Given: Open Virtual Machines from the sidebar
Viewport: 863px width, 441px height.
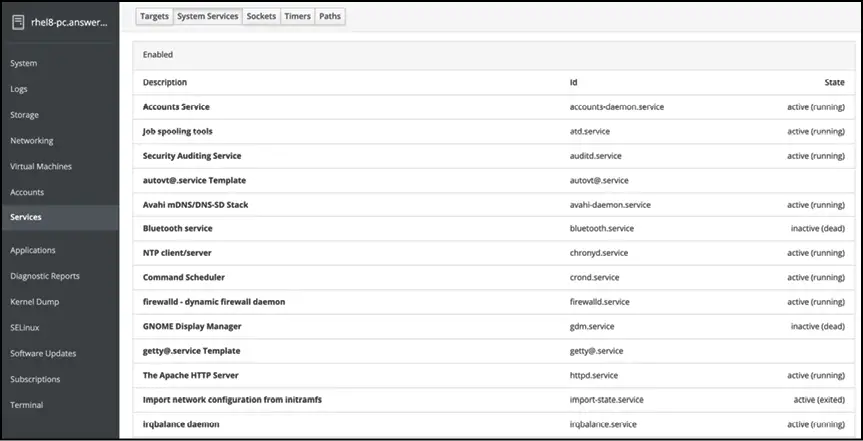Looking at the screenshot, I should [41, 166].
